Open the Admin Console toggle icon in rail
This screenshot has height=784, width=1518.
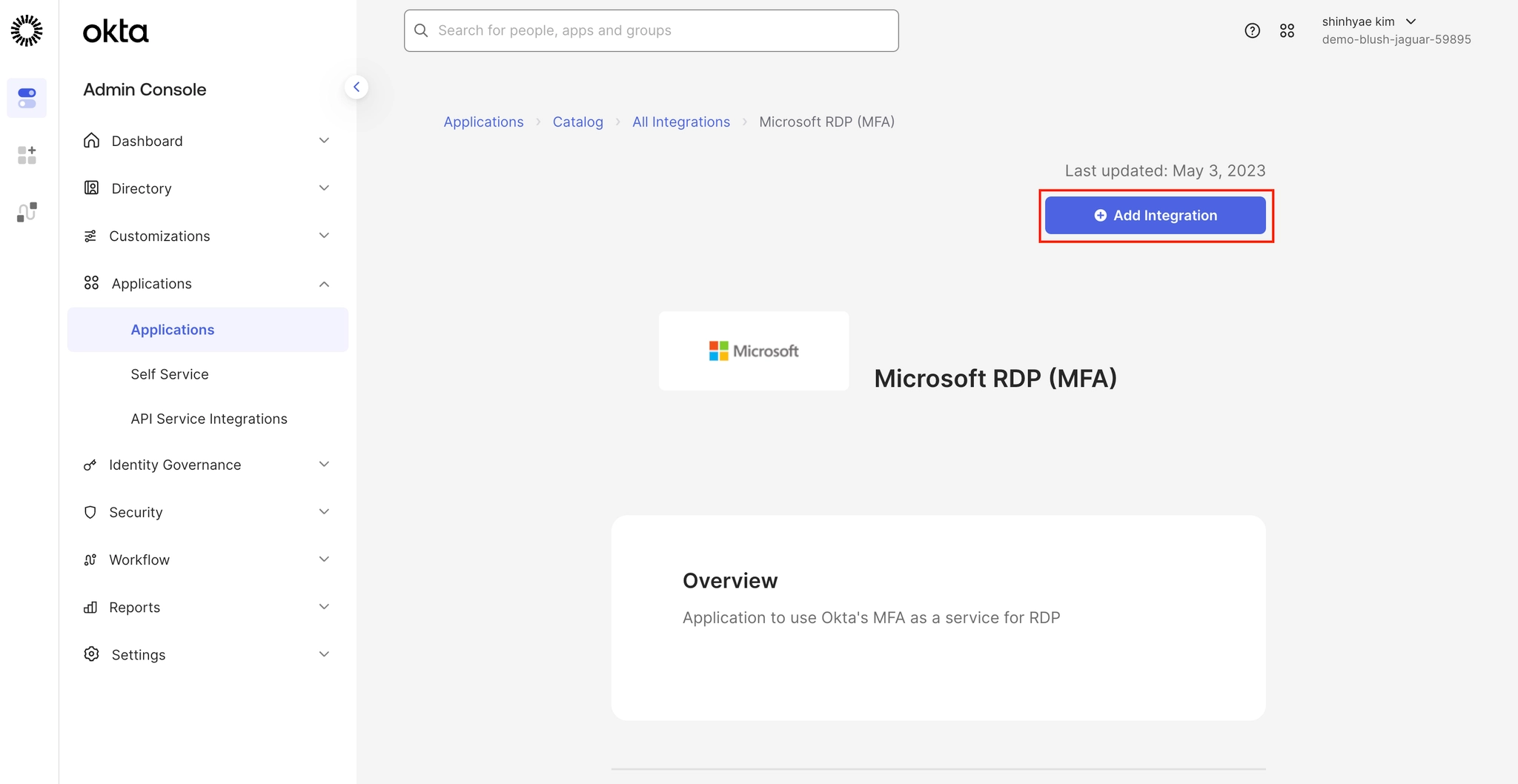pyautogui.click(x=27, y=98)
